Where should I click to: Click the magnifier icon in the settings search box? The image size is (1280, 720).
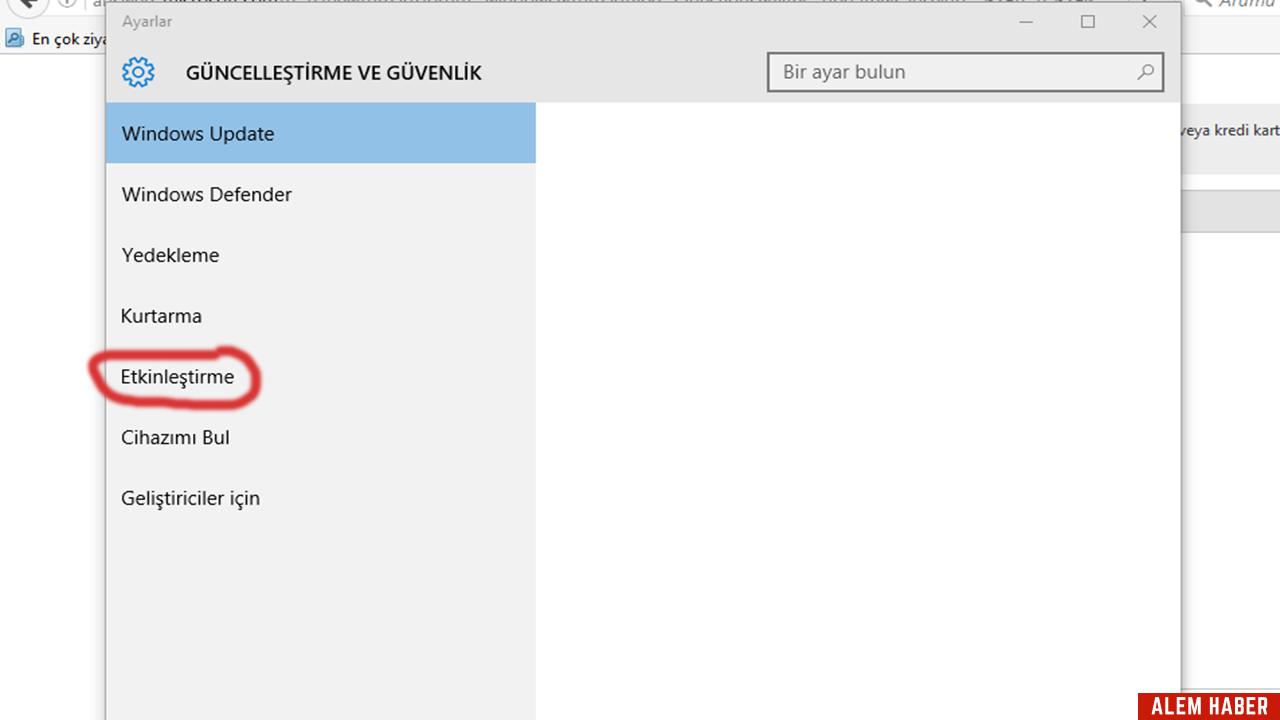point(1145,71)
